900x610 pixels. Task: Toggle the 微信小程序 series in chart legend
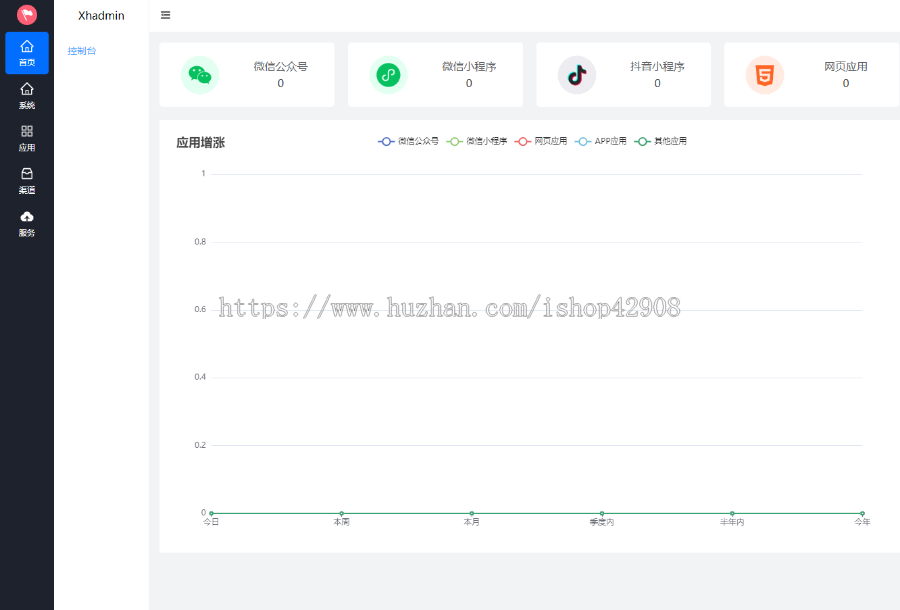[476, 141]
